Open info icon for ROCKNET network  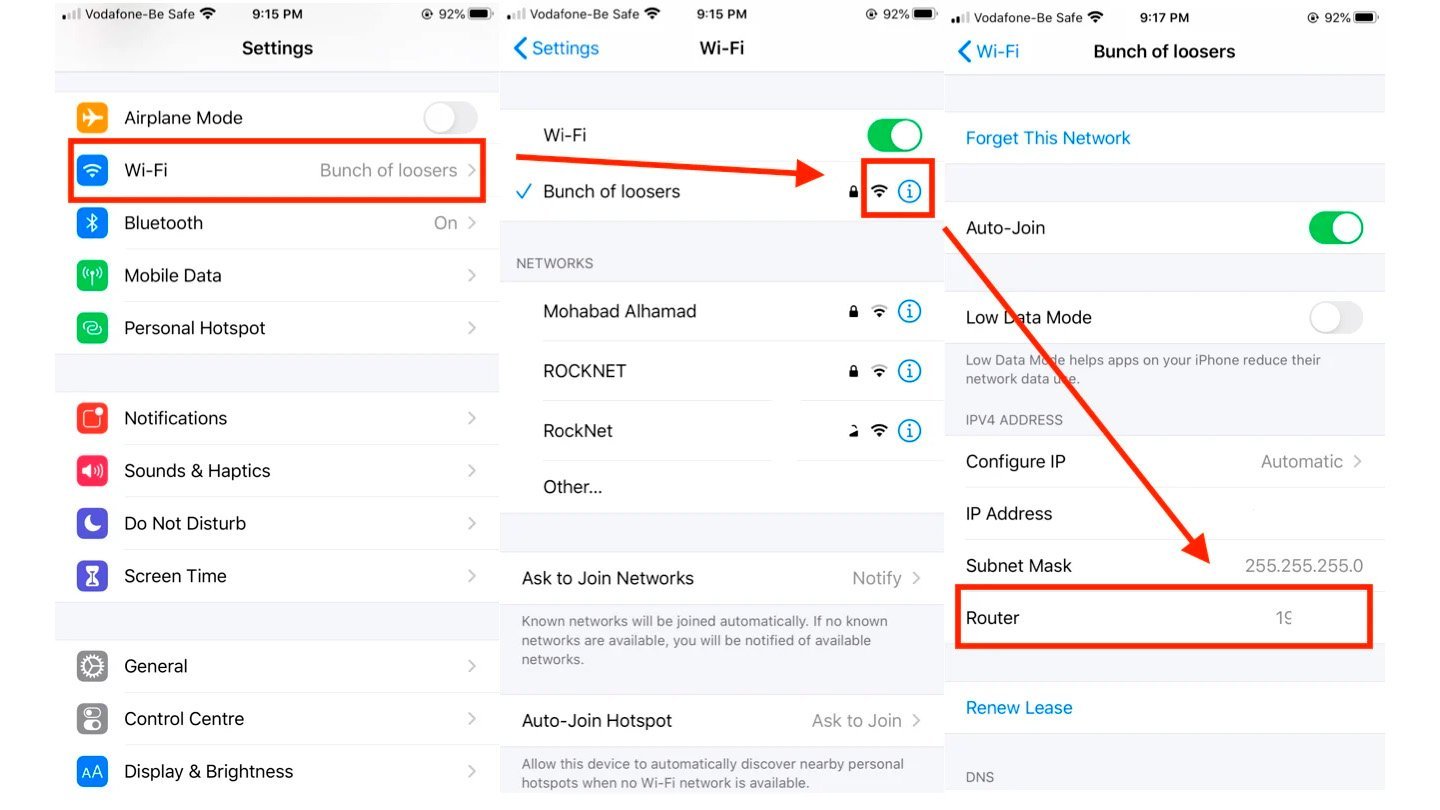[x=909, y=371]
